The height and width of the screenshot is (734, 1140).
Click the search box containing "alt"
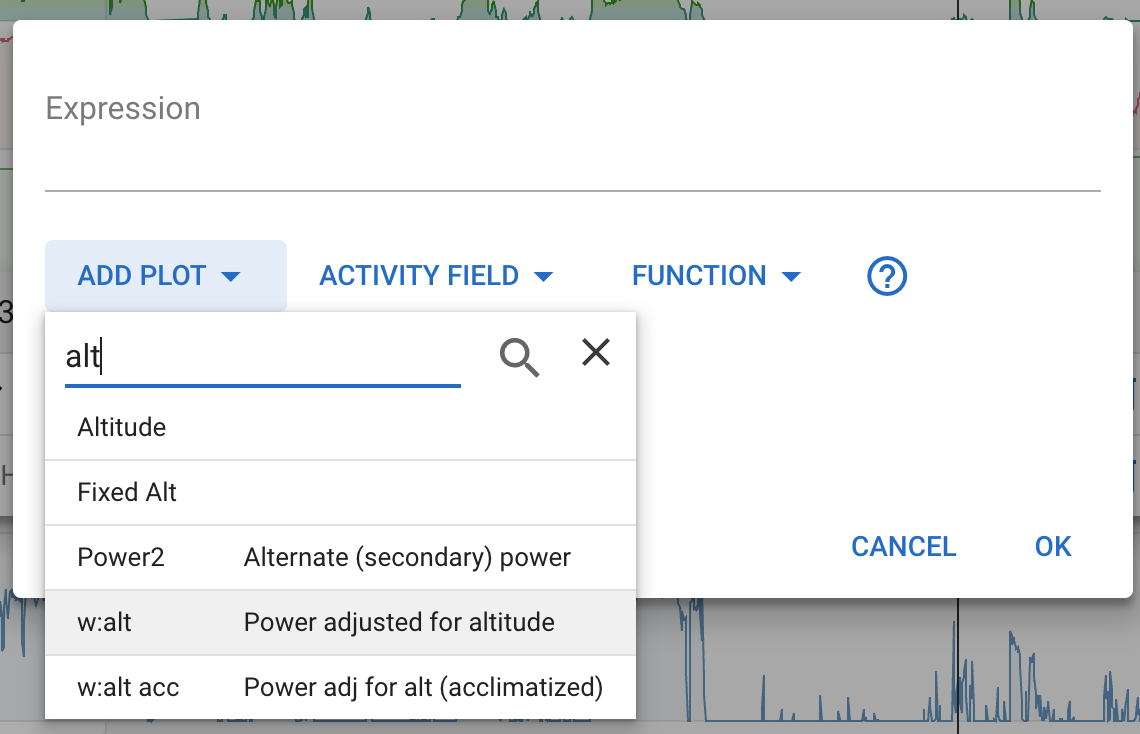[262, 357]
